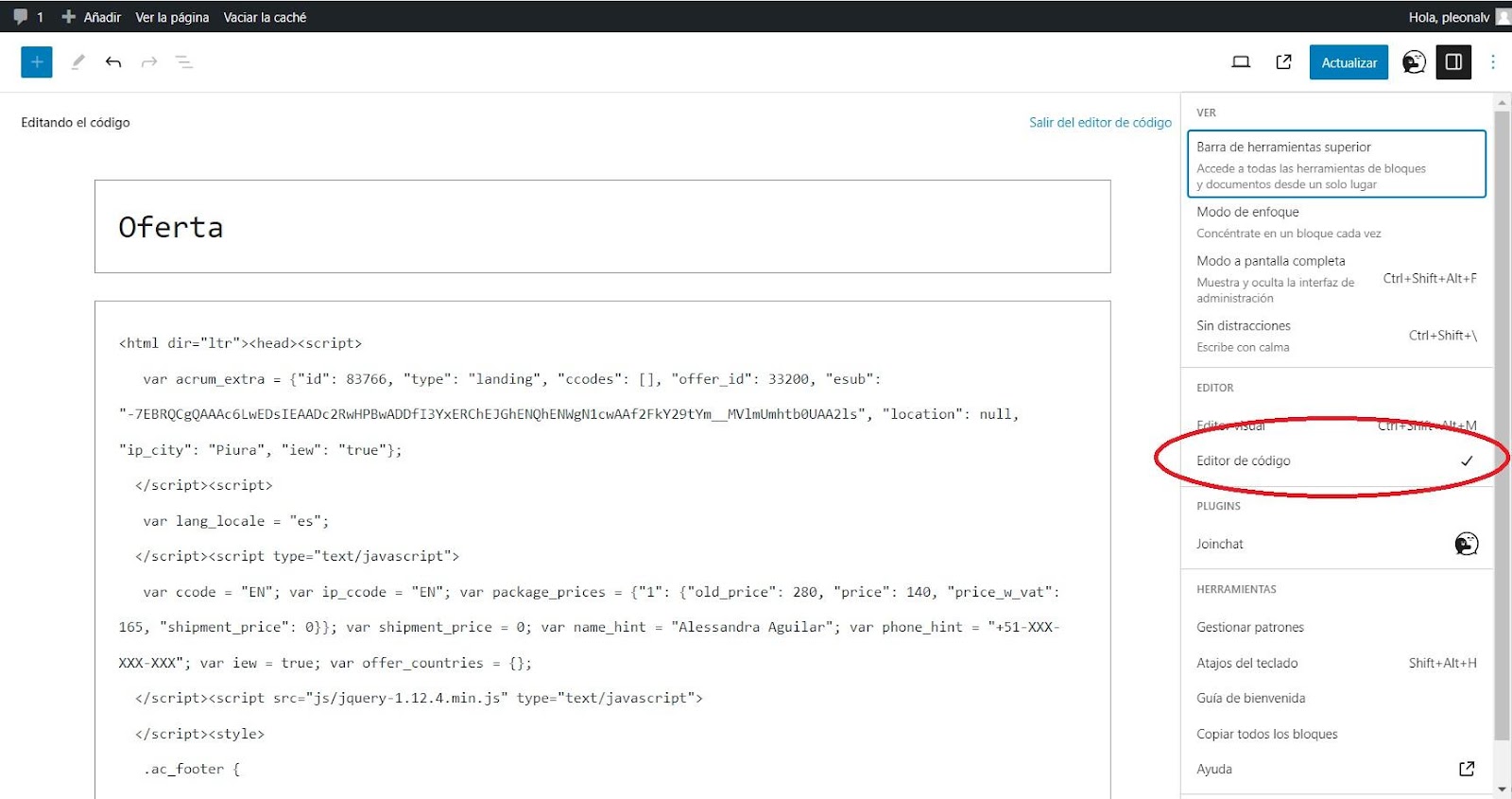The image size is (1512, 799).
Task: Select the pencil Tools icon
Action: (x=77, y=62)
